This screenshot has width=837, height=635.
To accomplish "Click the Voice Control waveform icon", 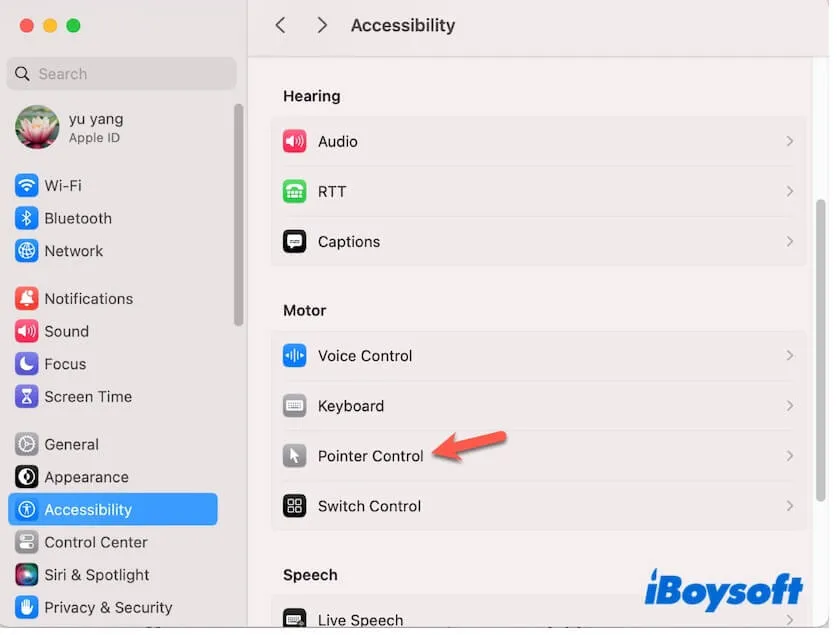I will click(x=294, y=356).
